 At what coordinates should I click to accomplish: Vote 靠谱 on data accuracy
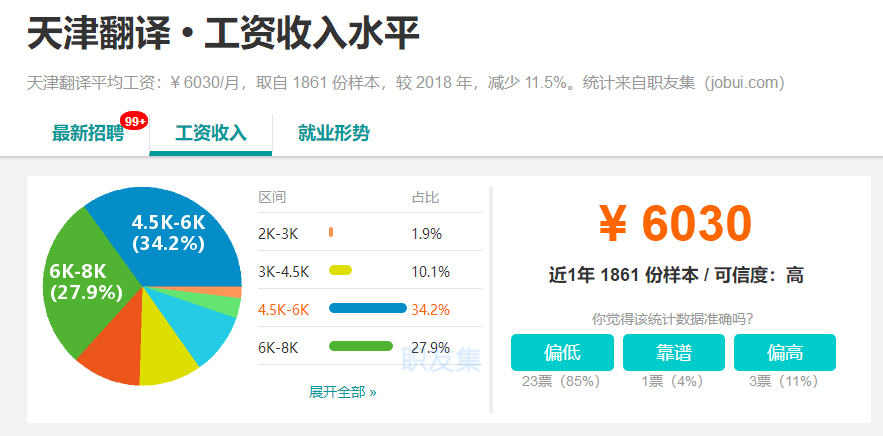click(674, 353)
